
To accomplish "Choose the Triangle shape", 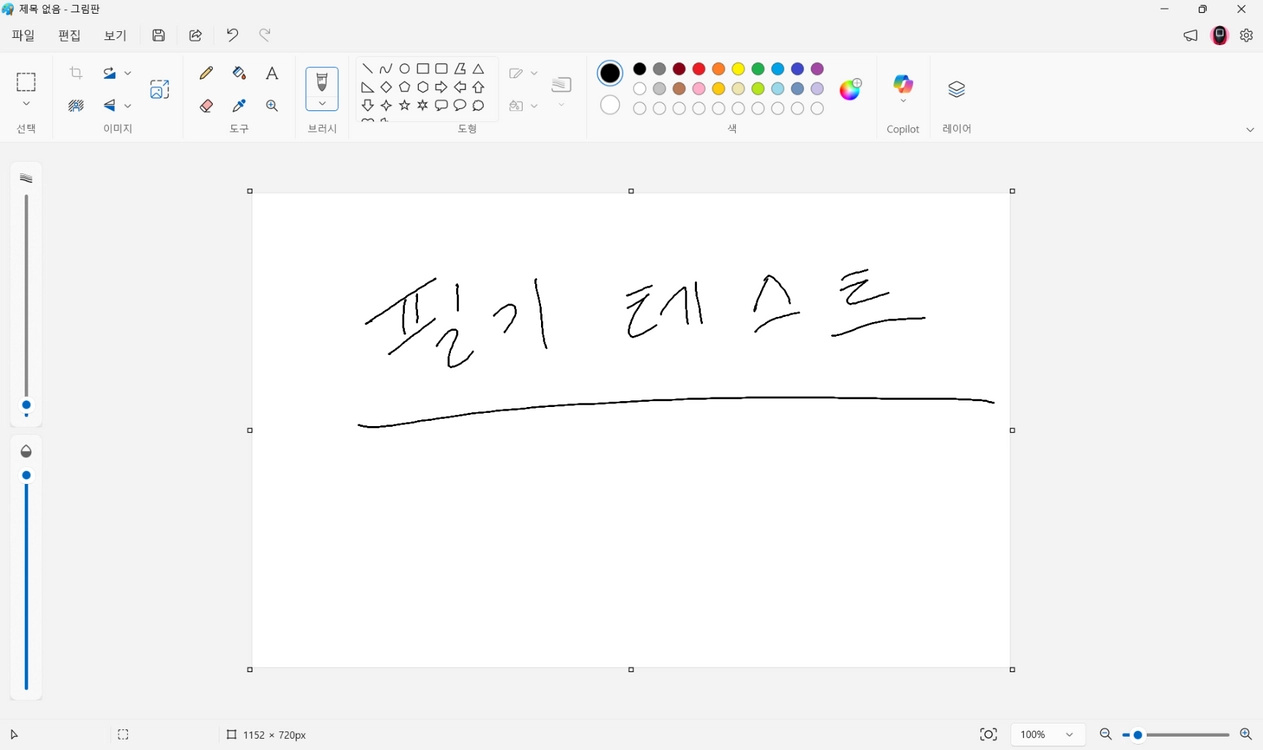I will [x=478, y=69].
